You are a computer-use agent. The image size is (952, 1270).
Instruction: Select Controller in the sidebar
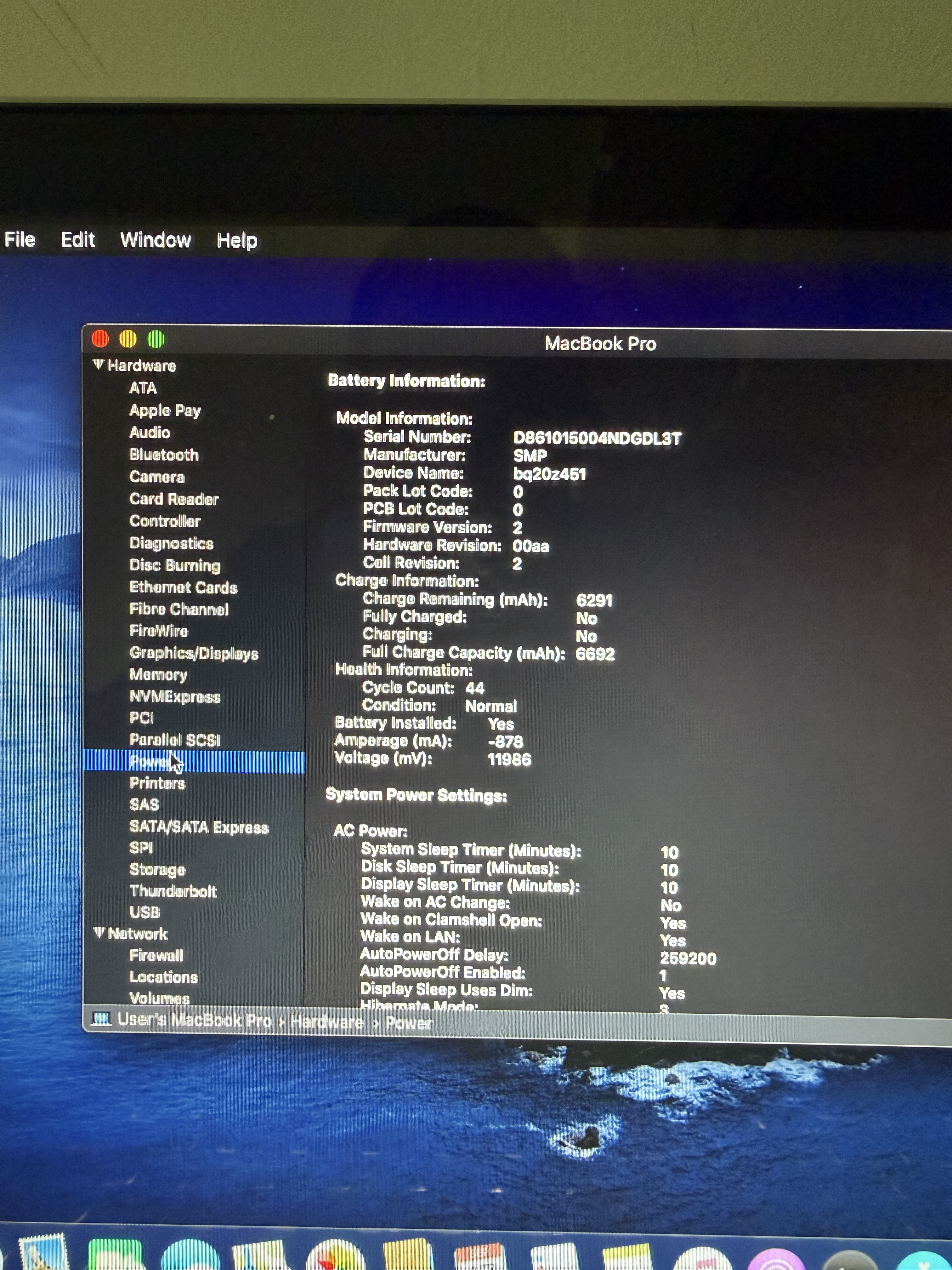coord(165,521)
